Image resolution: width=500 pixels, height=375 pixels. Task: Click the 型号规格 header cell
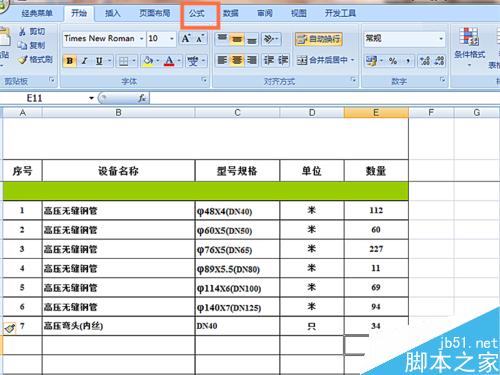[x=237, y=171]
